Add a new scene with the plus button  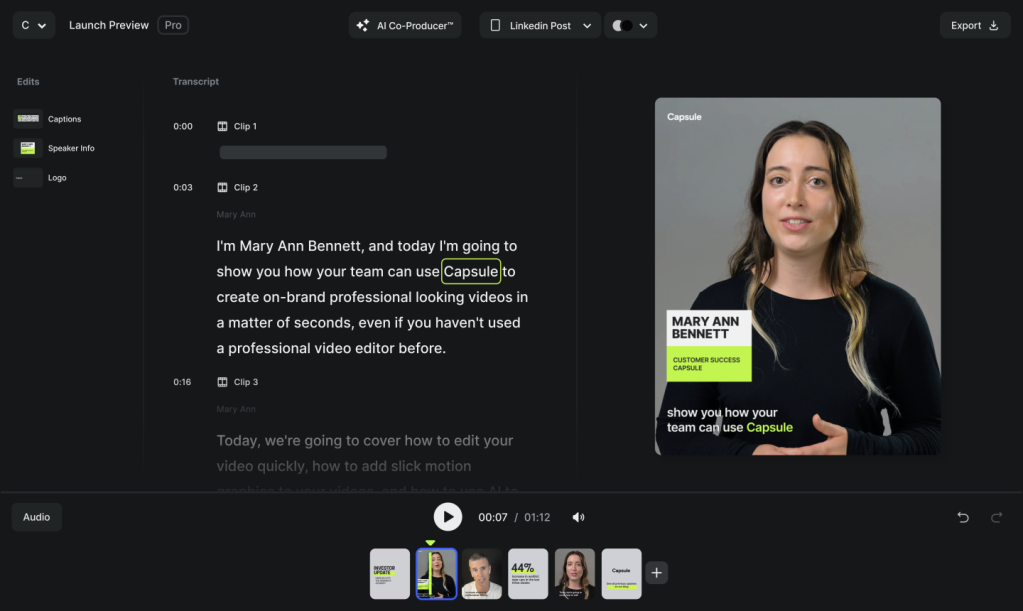[656, 573]
